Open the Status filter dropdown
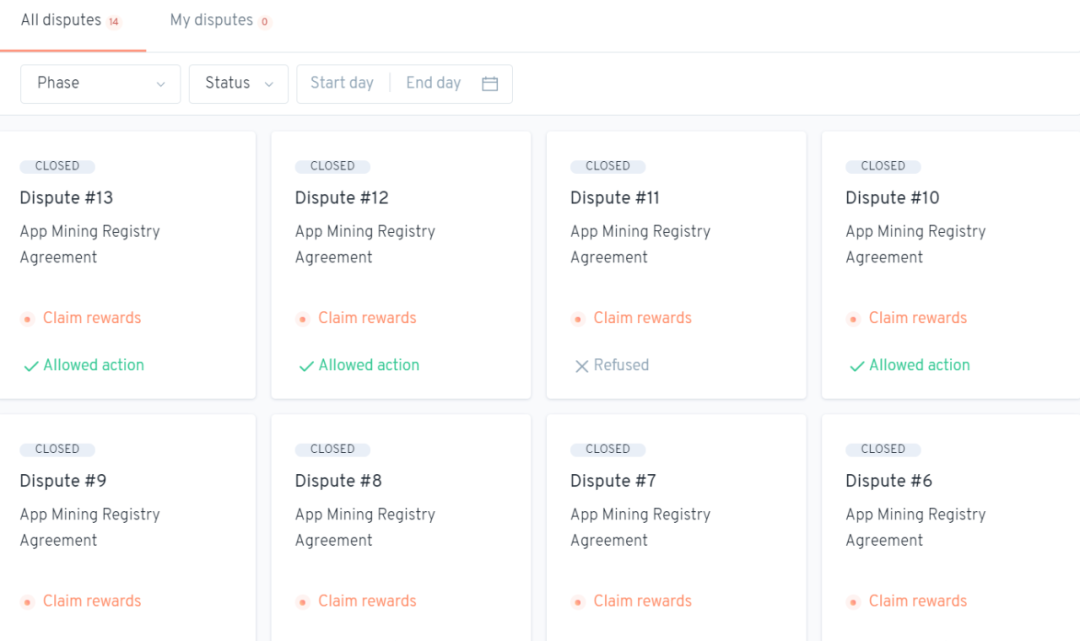The width and height of the screenshot is (1080, 641). tap(238, 84)
